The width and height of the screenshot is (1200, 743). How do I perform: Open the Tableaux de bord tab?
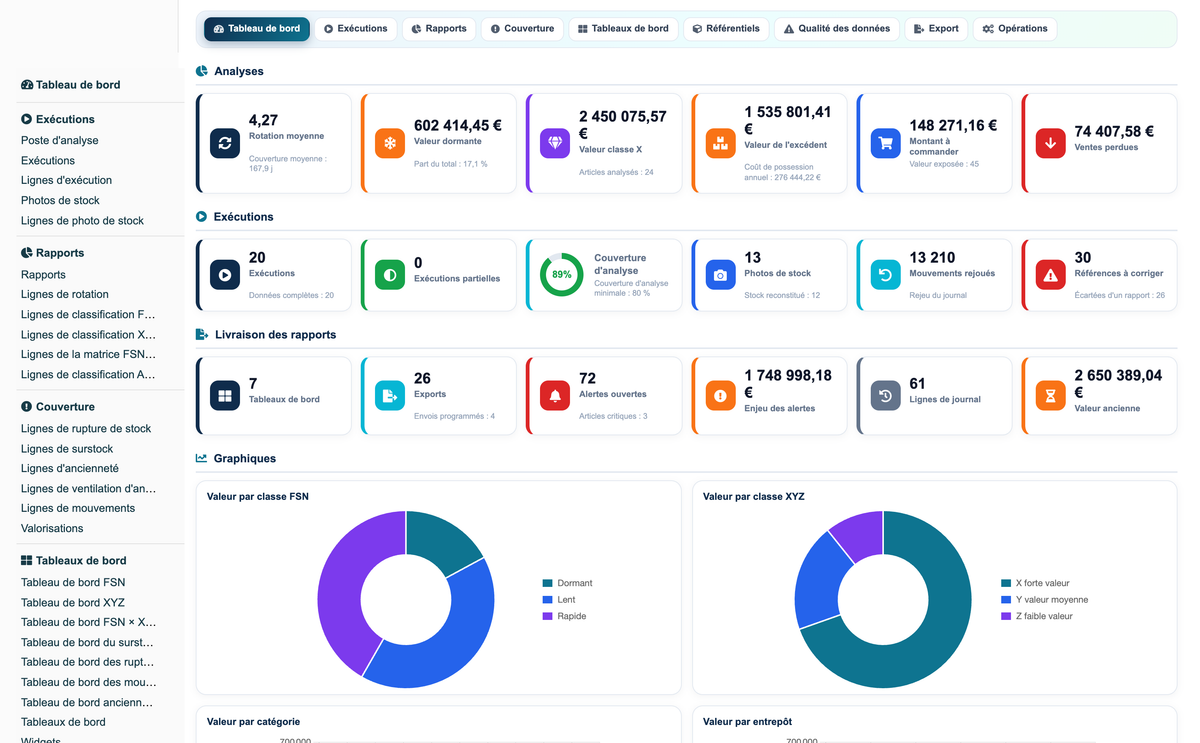(623, 29)
